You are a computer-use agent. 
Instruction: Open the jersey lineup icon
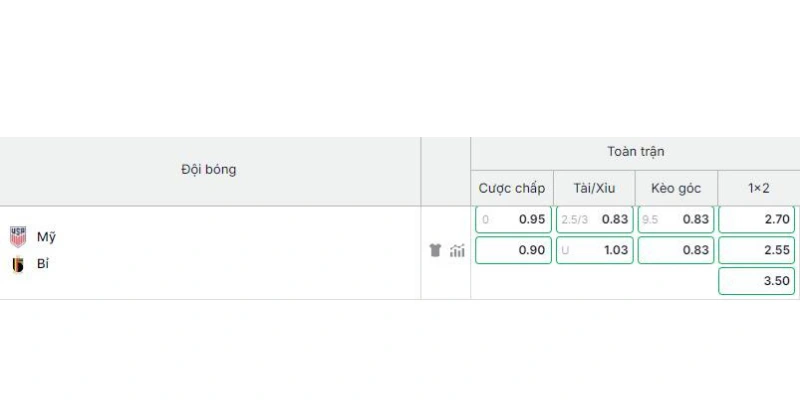click(435, 250)
